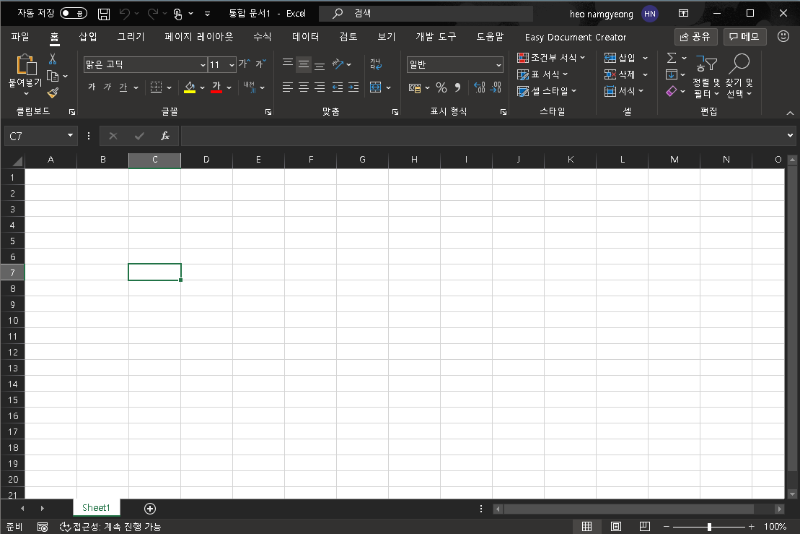The width and height of the screenshot is (800, 534).
Task: Click the 메모 comments button
Action: (x=744, y=37)
